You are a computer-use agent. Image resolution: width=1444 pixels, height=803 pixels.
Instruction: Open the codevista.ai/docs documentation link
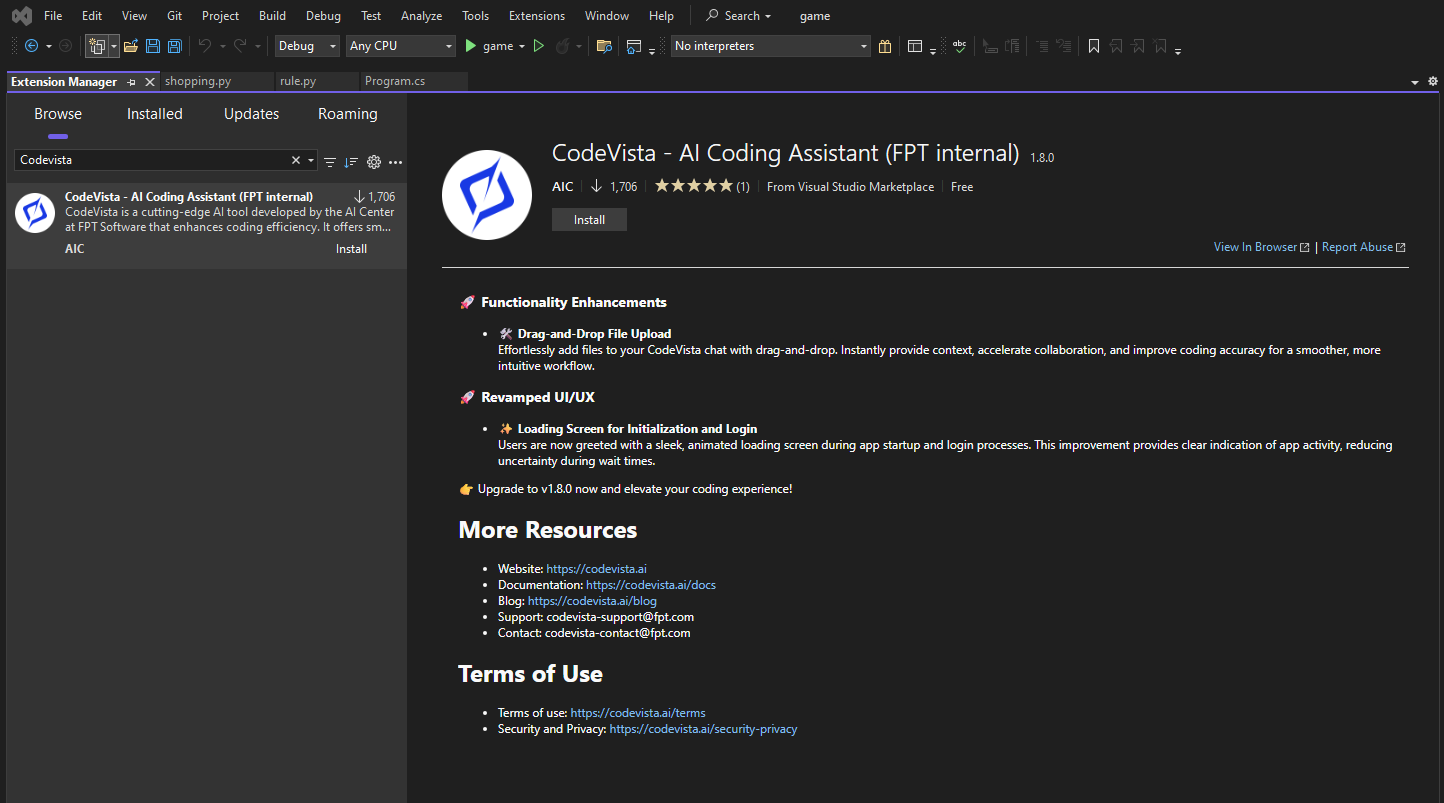pos(651,585)
